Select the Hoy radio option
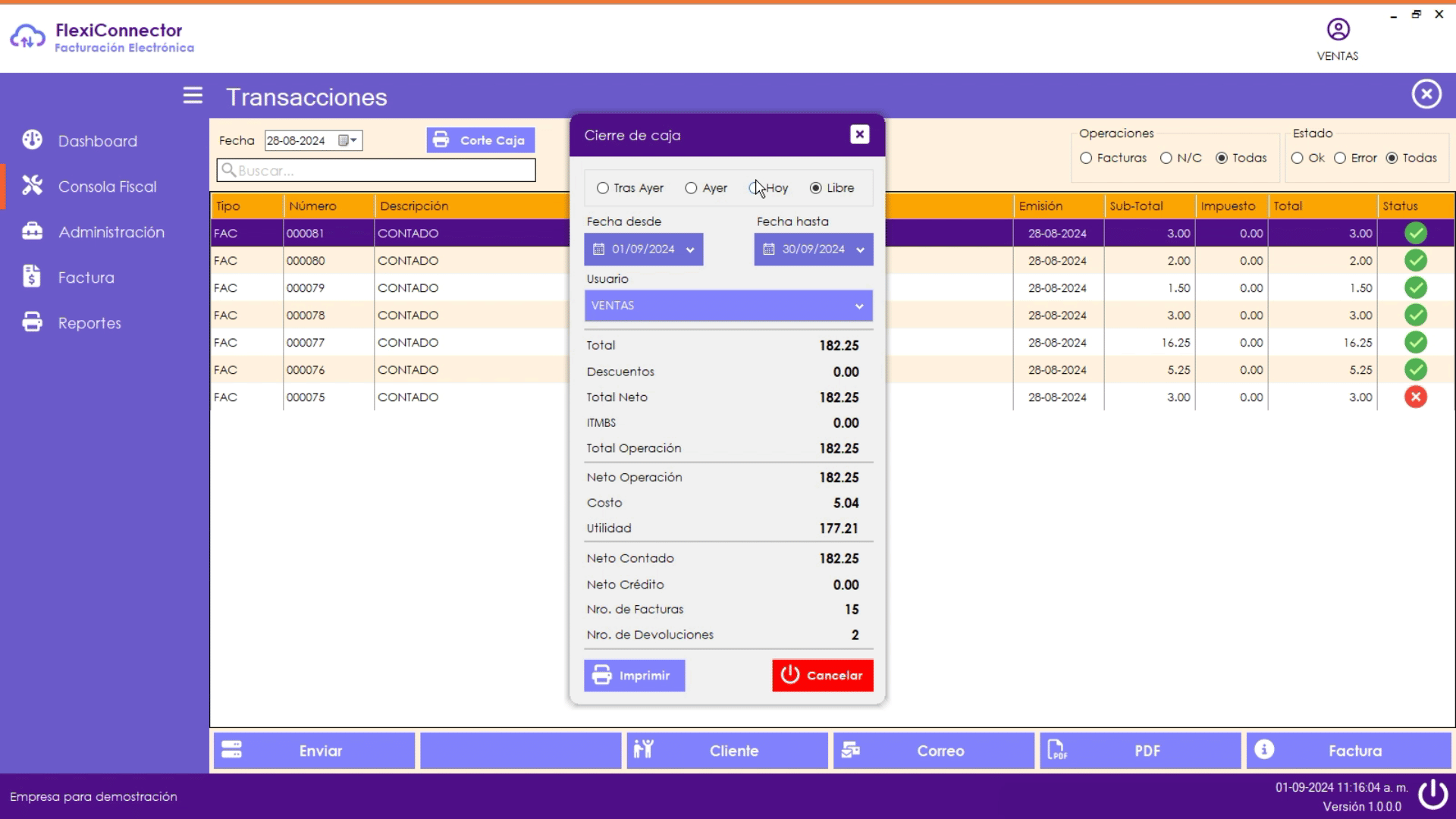This screenshot has height=819, width=1456. [755, 188]
